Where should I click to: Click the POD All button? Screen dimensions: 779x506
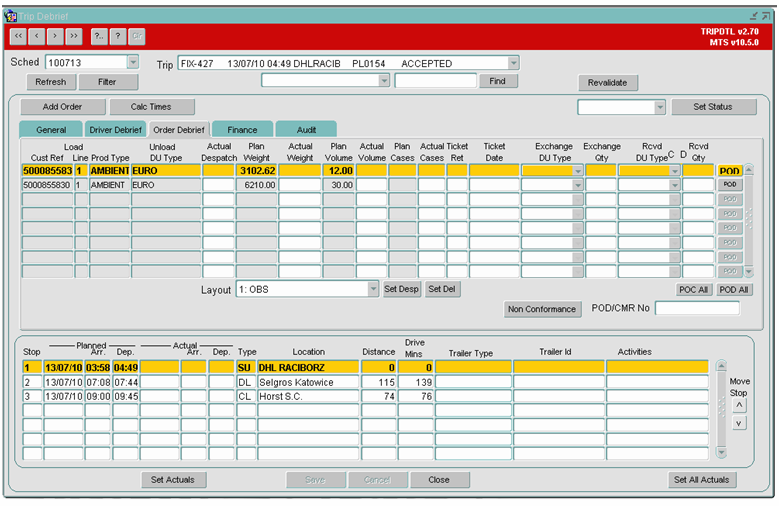(734, 290)
